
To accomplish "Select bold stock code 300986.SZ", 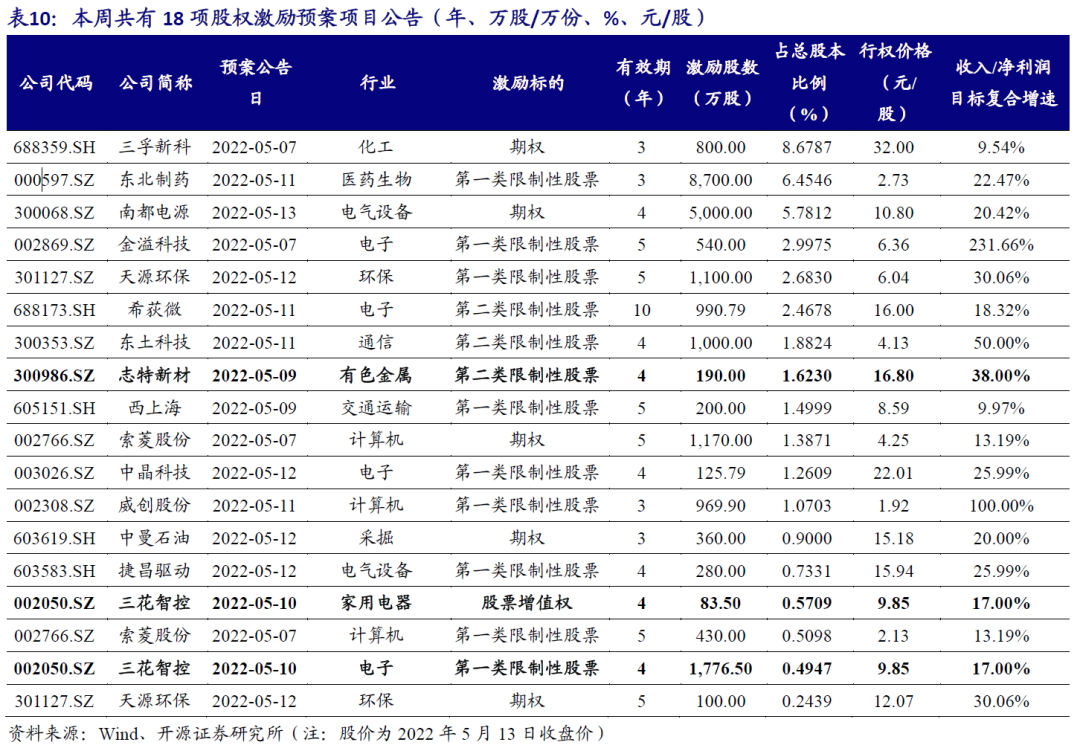I will pyautogui.click(x=54, y=376).
